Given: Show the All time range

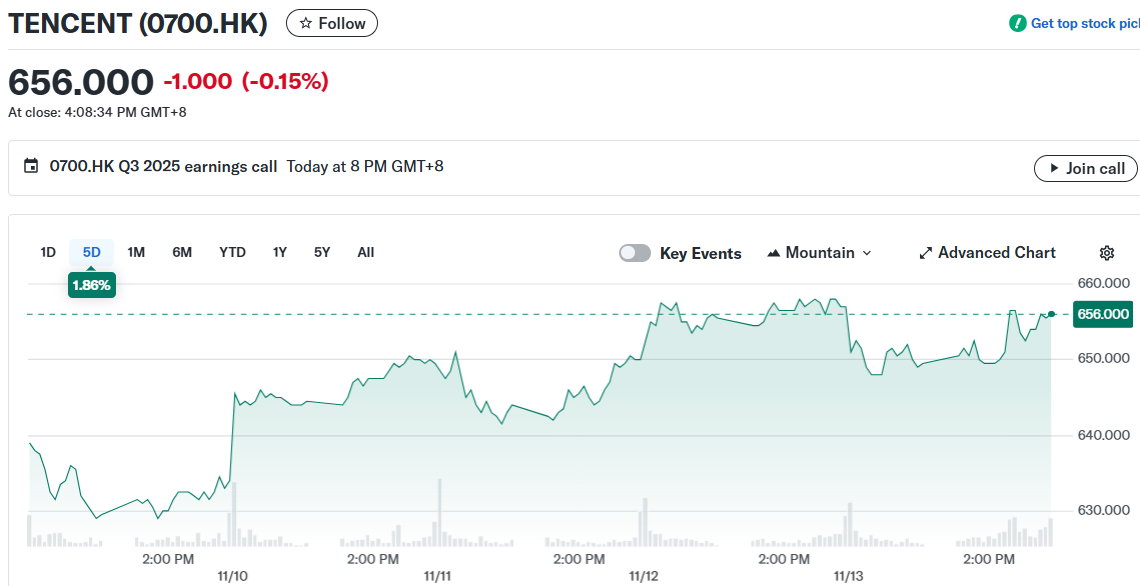Looking at the screenshot, I should coord(366,252).
